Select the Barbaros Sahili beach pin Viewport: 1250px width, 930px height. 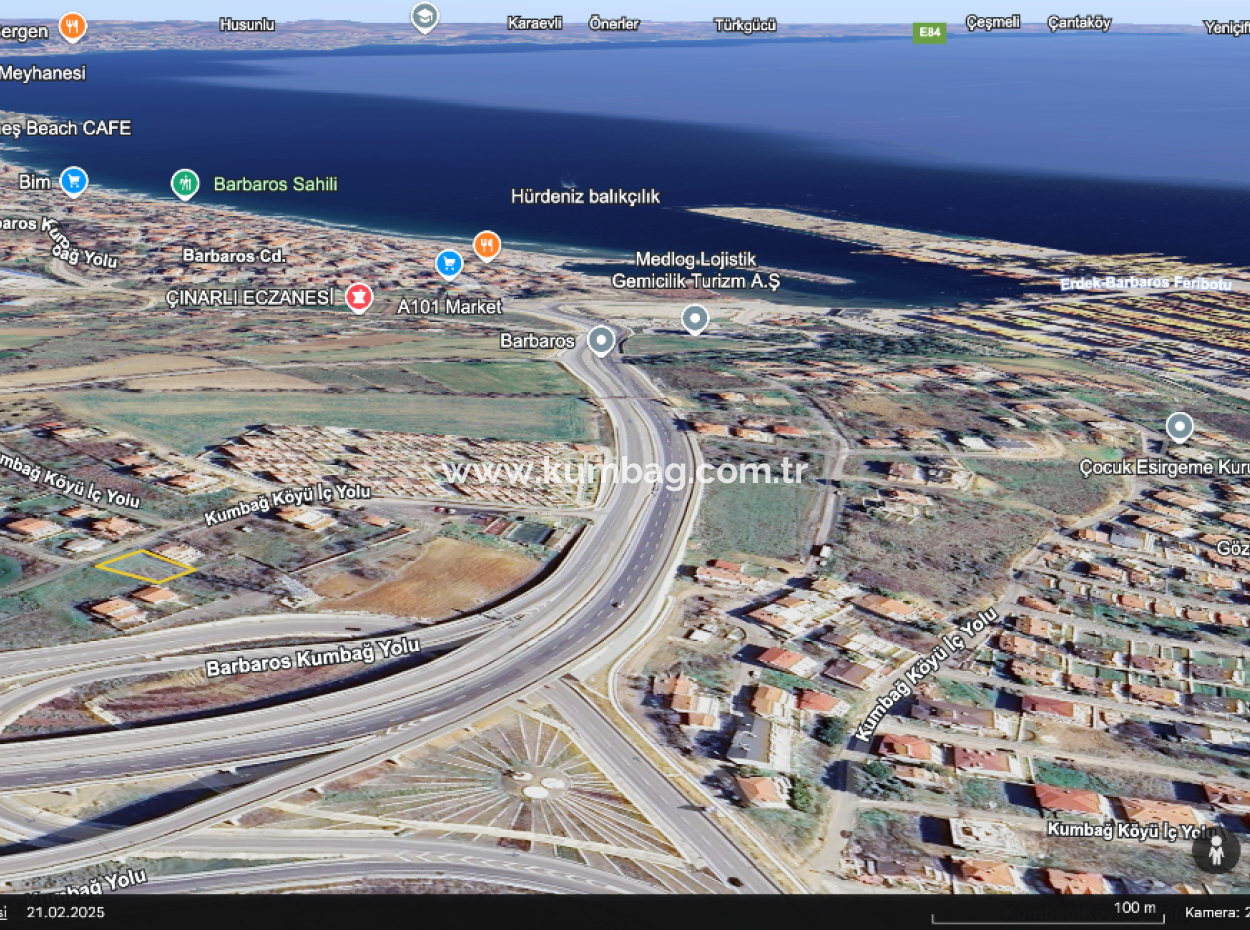185,184
